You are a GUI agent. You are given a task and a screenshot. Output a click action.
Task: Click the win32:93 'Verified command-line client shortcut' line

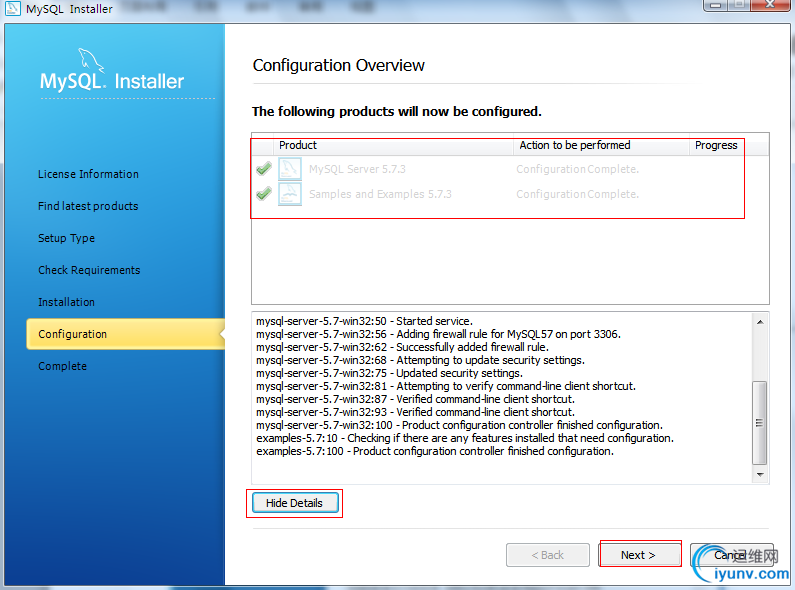pos(415,412)
